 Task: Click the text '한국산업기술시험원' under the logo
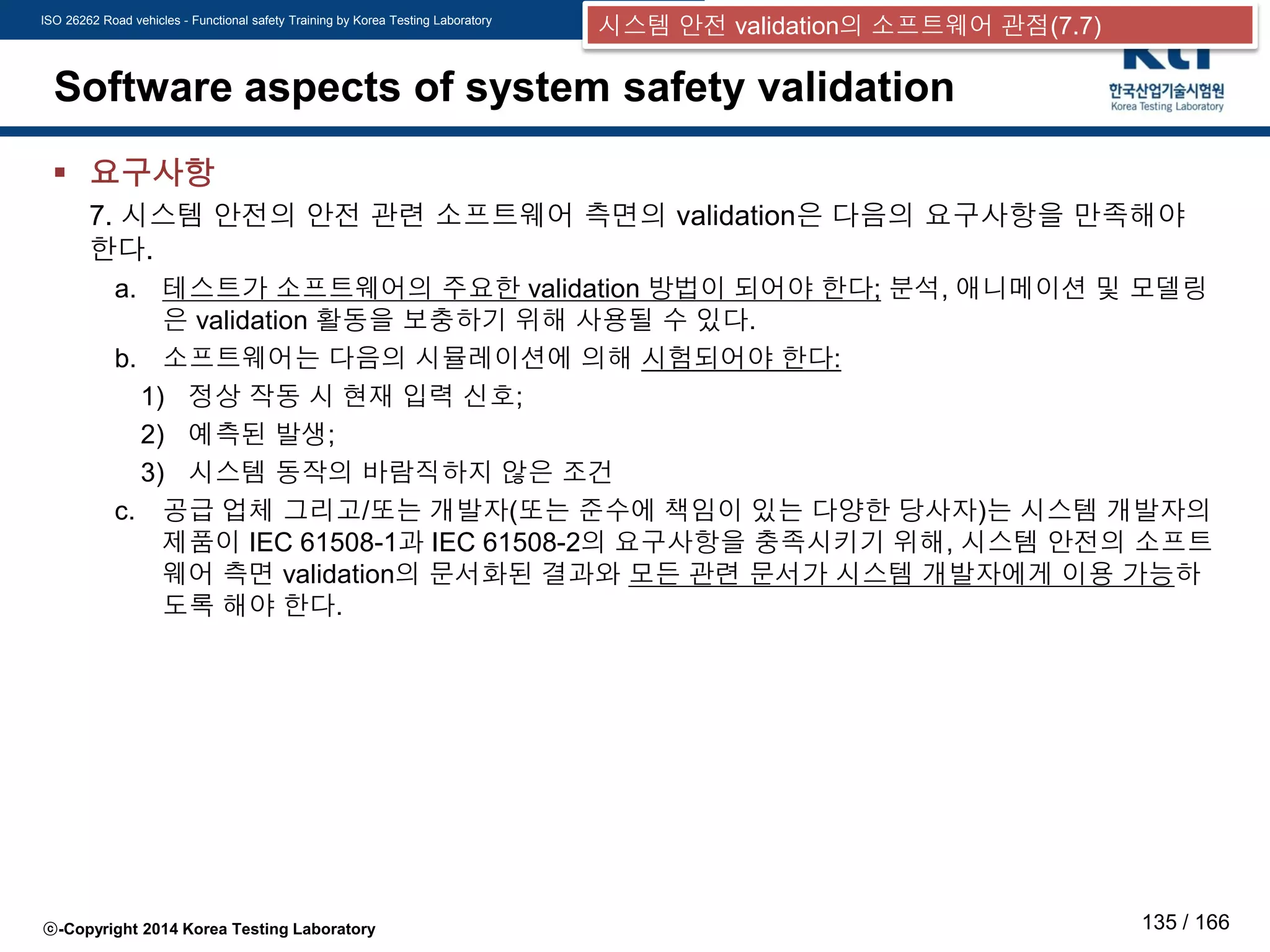coord(1166,90)
